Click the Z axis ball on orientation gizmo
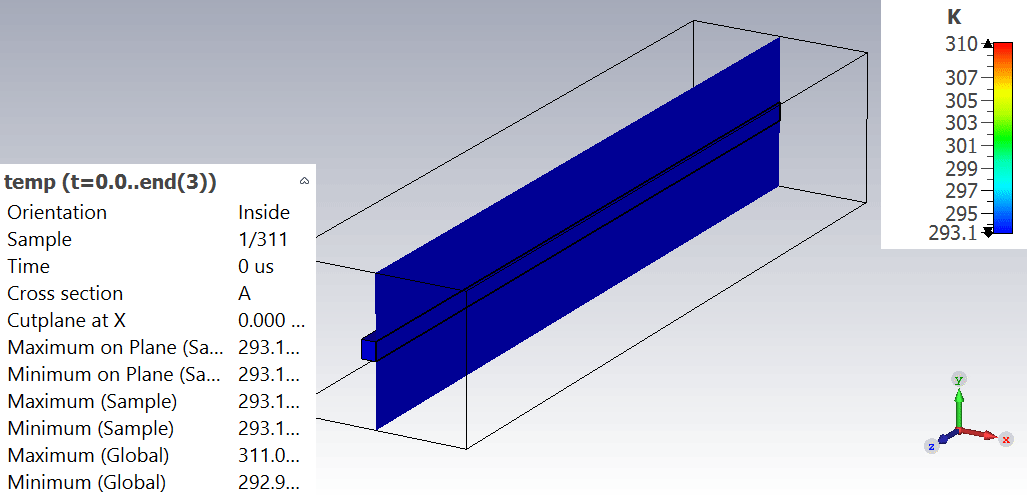 pos(931,446)
